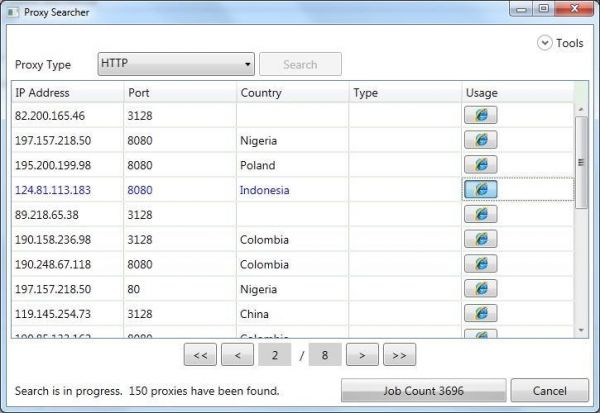The image size is (600, 413).
Task: Sort by the IP Address column header
Action: pyautogui.click(x=68, y=93)
